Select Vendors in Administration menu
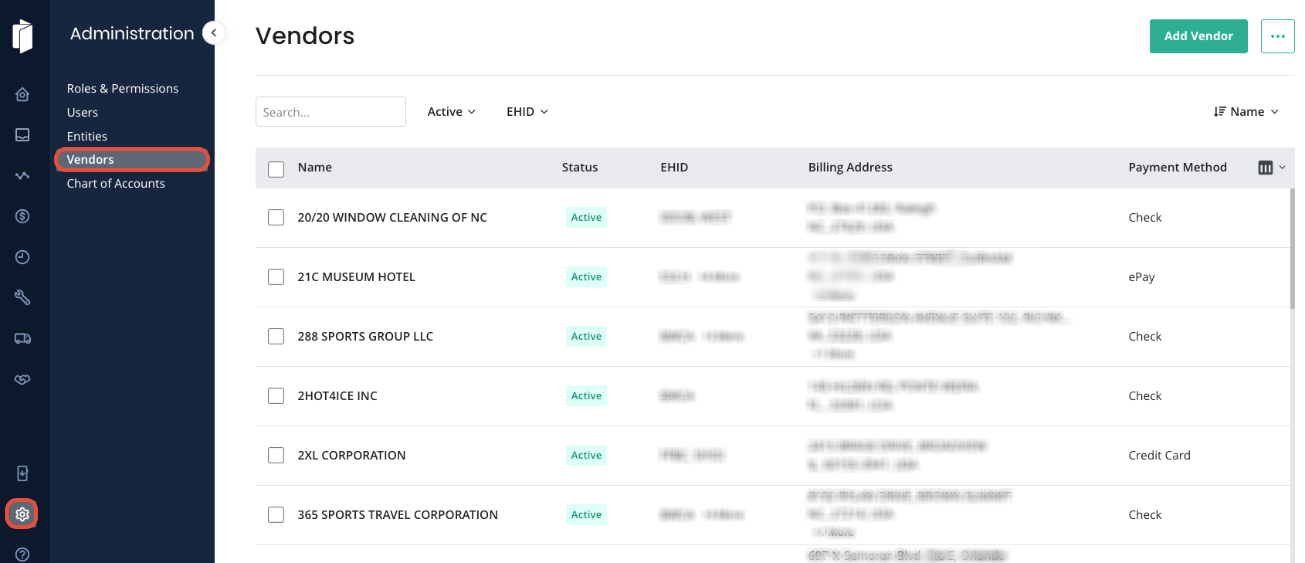The image size is (1305, 563). coord(132,159)
